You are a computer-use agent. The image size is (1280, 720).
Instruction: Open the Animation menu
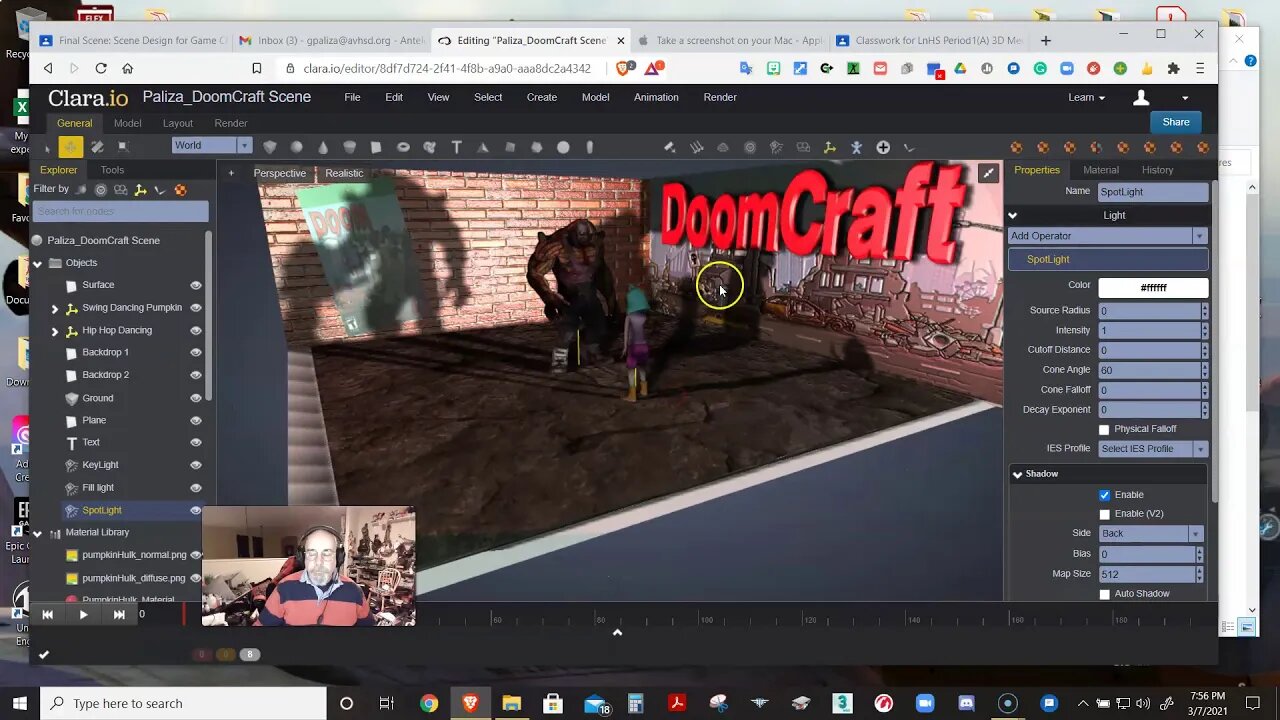(x=656, y=97)
